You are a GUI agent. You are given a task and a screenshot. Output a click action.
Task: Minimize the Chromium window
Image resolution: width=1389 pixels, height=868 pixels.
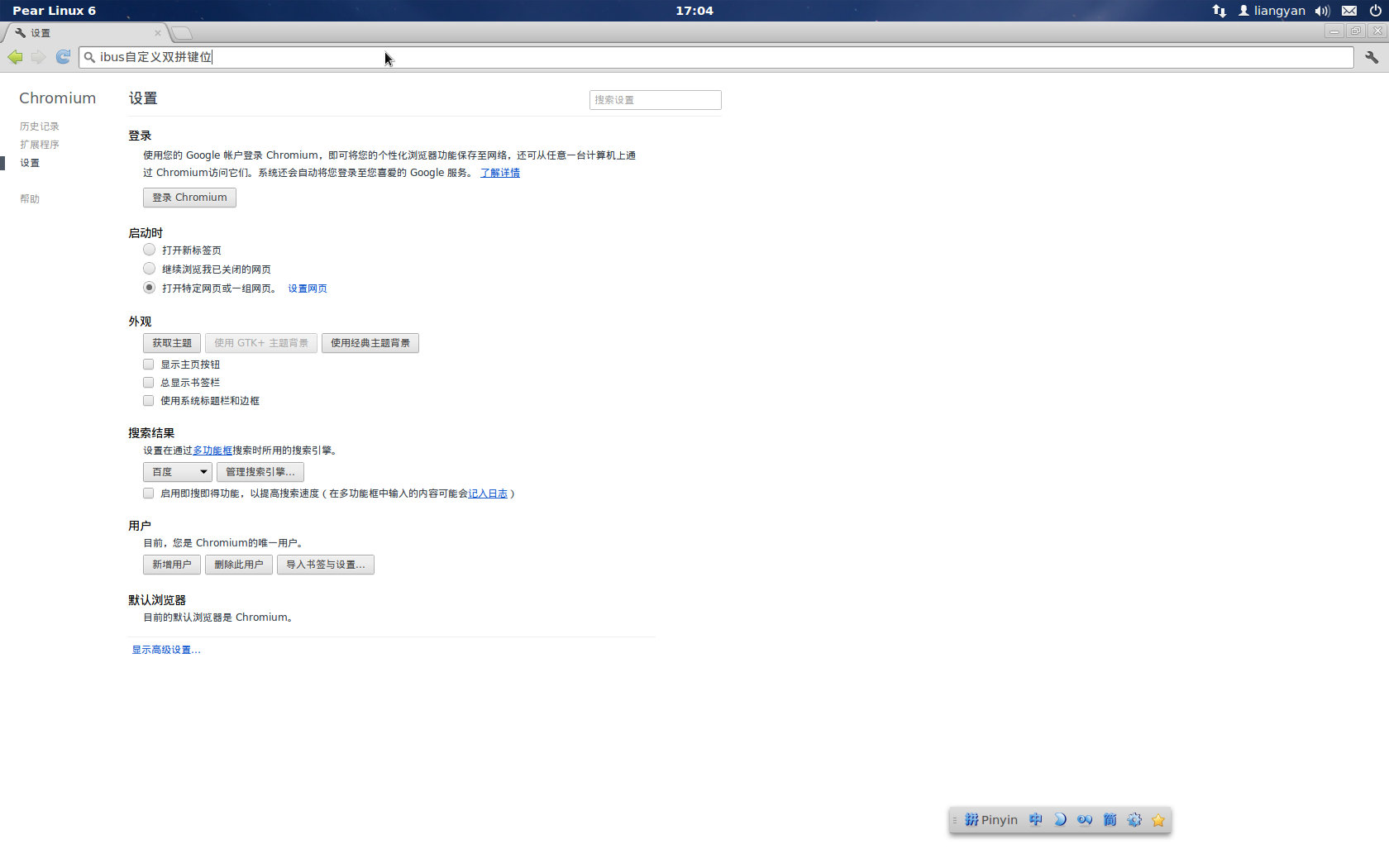(x=1334, y=31)
